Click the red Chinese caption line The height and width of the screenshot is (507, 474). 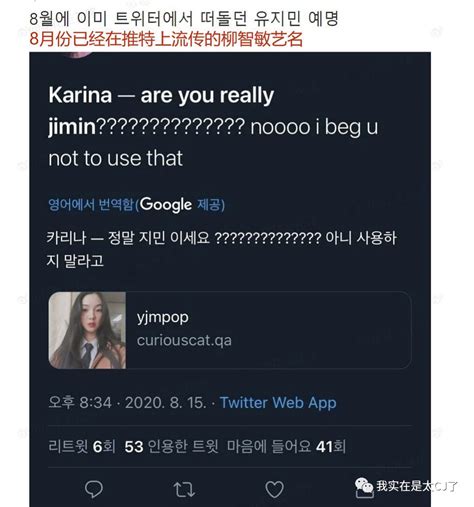(x=166, y=39)
